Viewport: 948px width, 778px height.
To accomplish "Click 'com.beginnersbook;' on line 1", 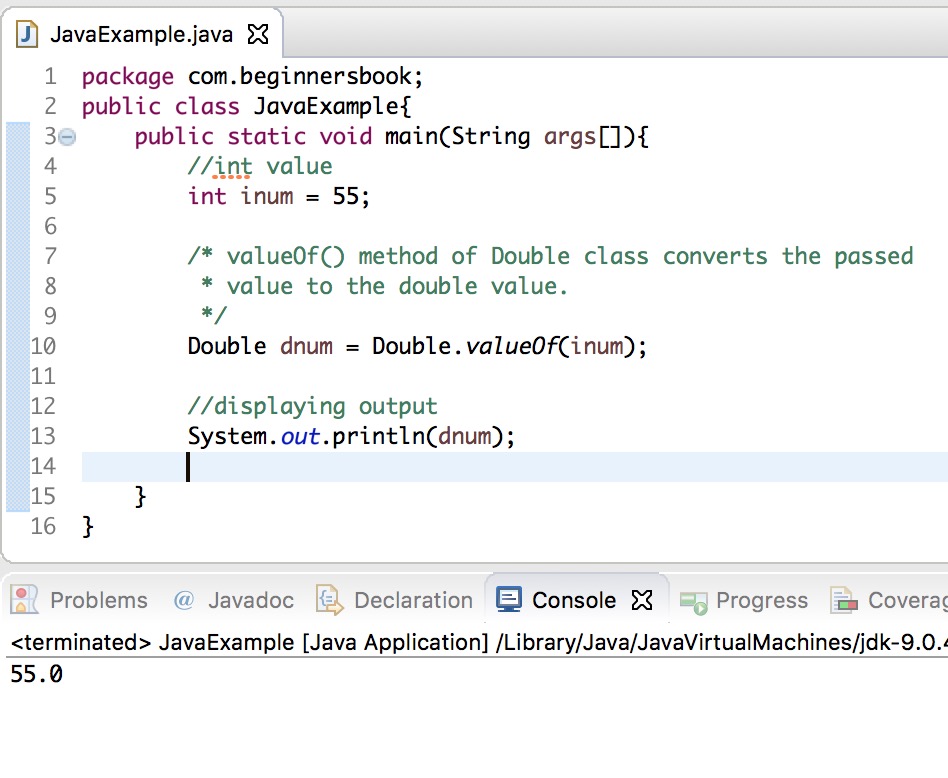I will point(305,77).
